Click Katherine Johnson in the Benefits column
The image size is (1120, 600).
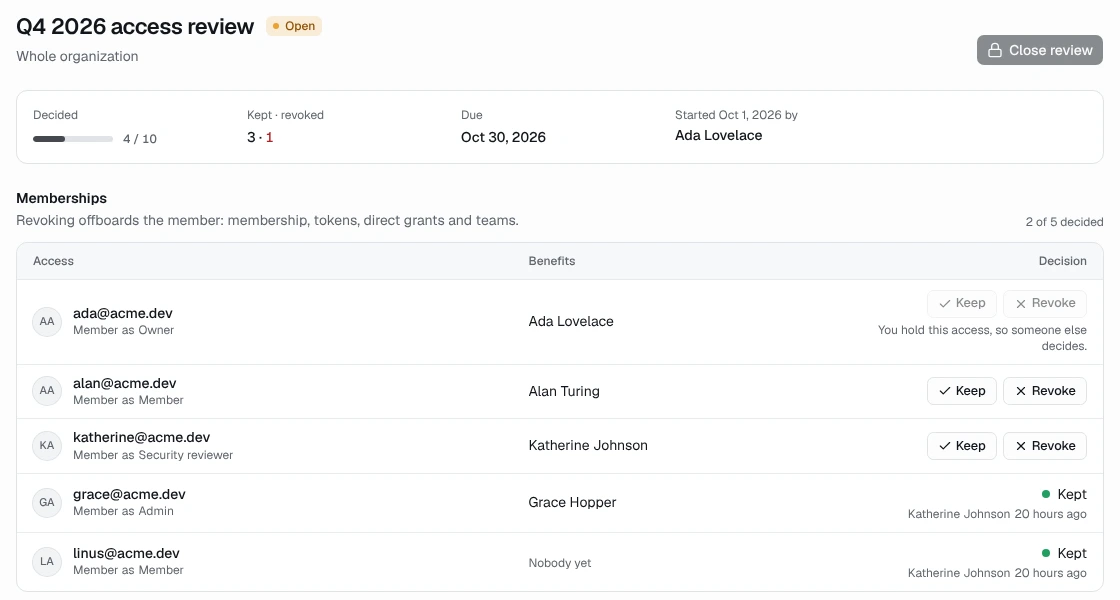coord(588,445)
